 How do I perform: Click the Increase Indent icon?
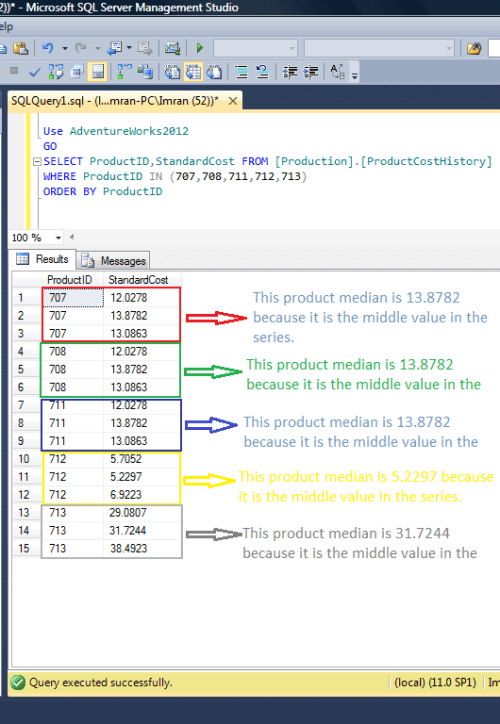point(311,72)
